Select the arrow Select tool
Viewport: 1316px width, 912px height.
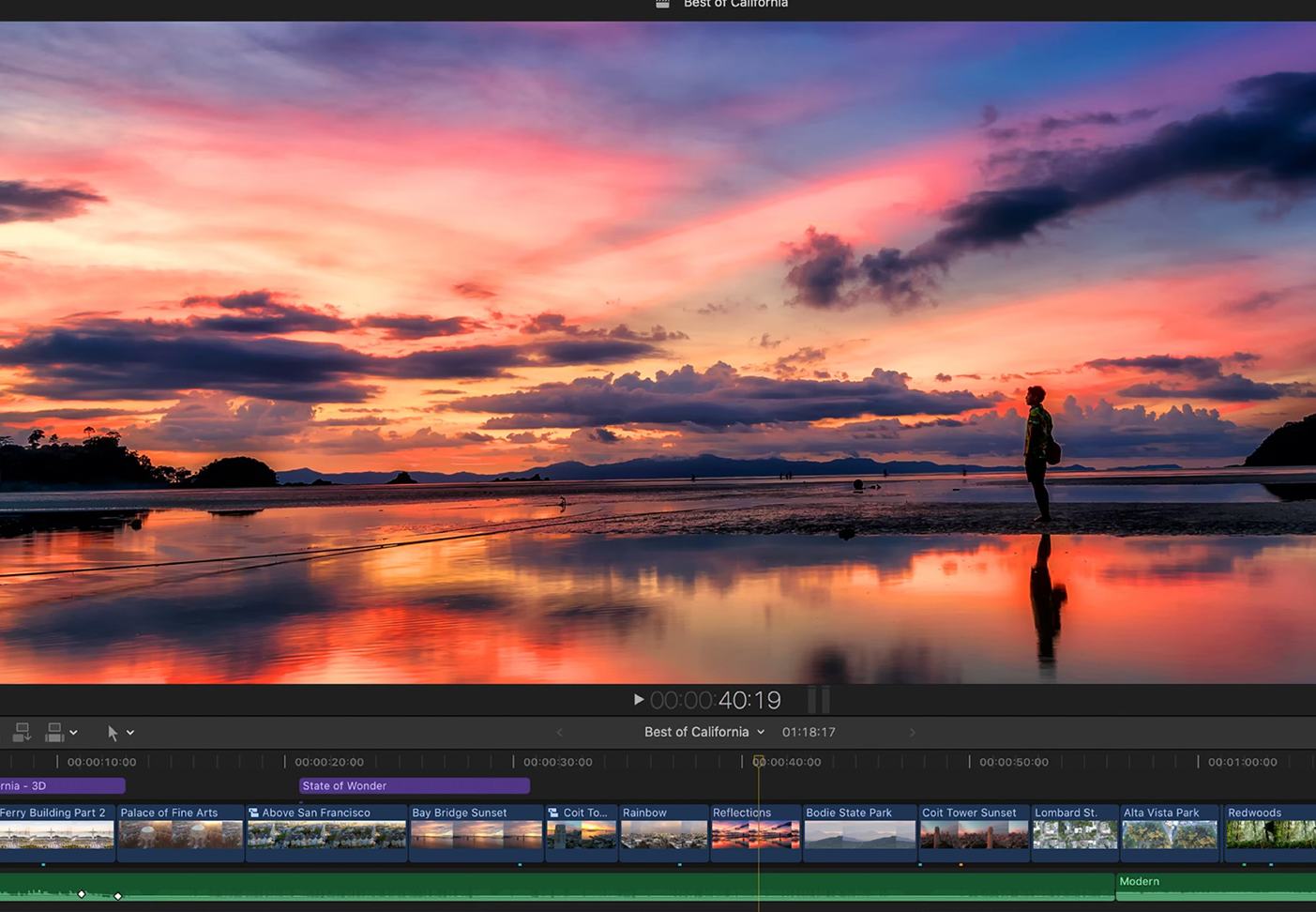[113, 733]
